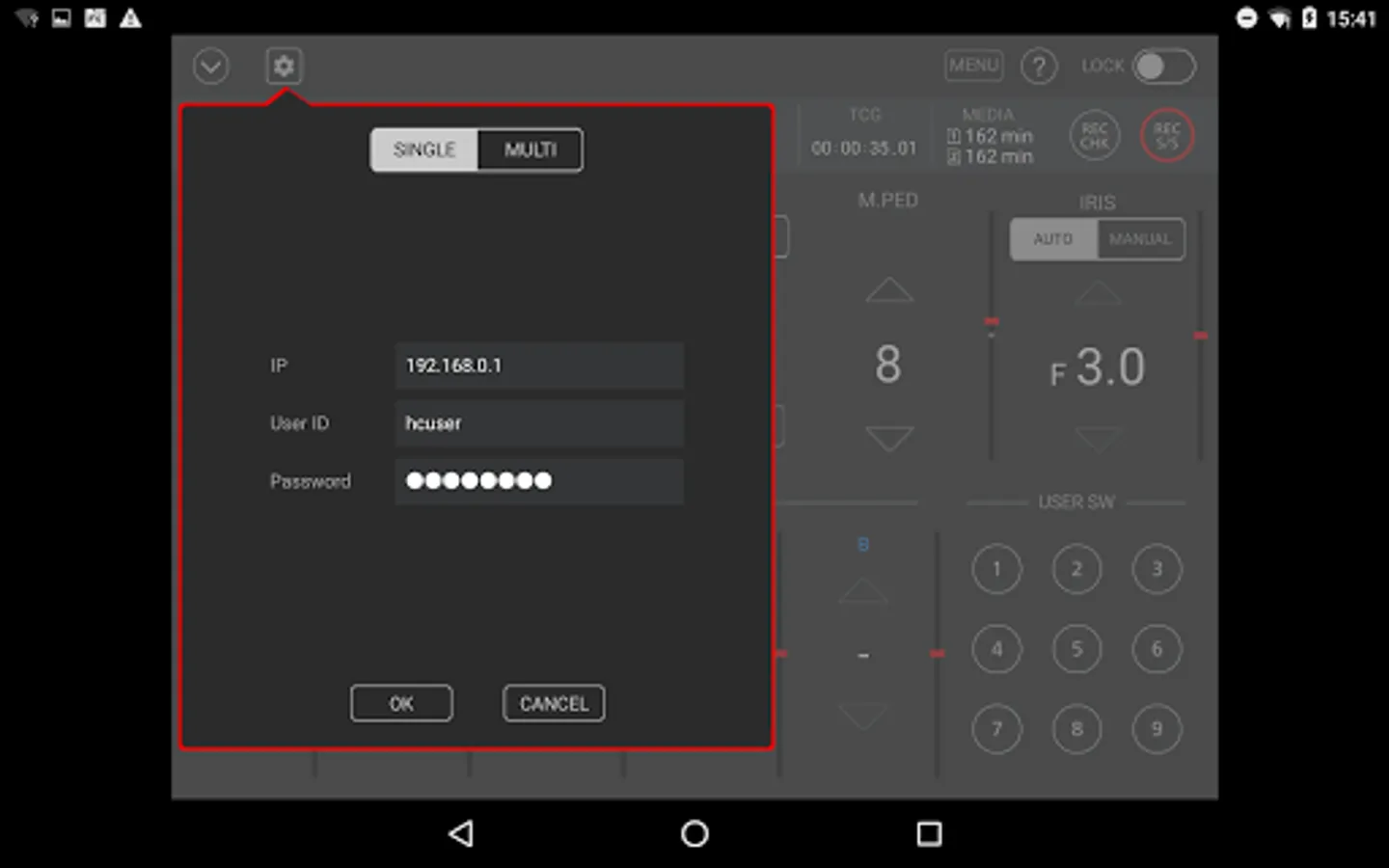The height and width of the screenshot is (868, 1389).
Task: Decrease M.PED with down arrow
Action: click(x=889, y=438)
